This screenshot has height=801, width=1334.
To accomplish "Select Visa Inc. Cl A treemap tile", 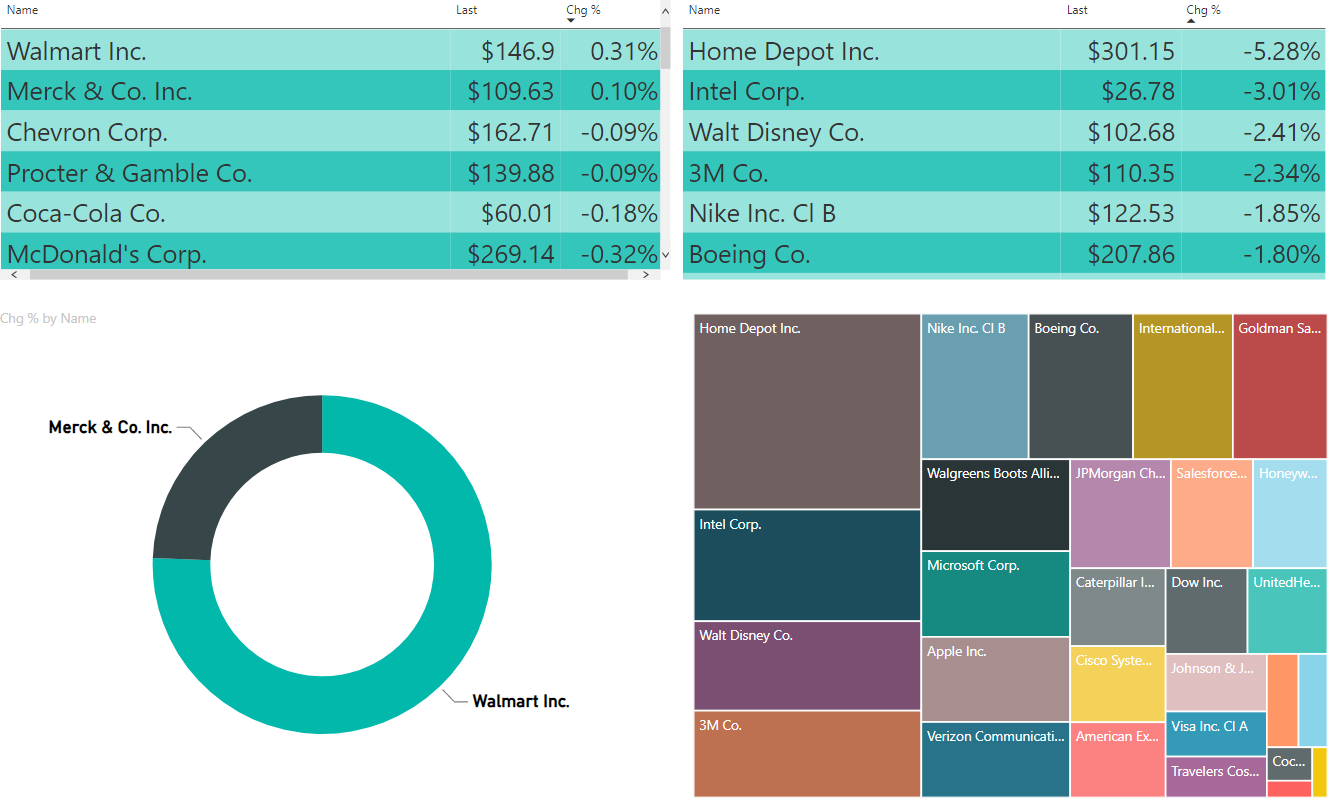I will [x=1216, y=734].
